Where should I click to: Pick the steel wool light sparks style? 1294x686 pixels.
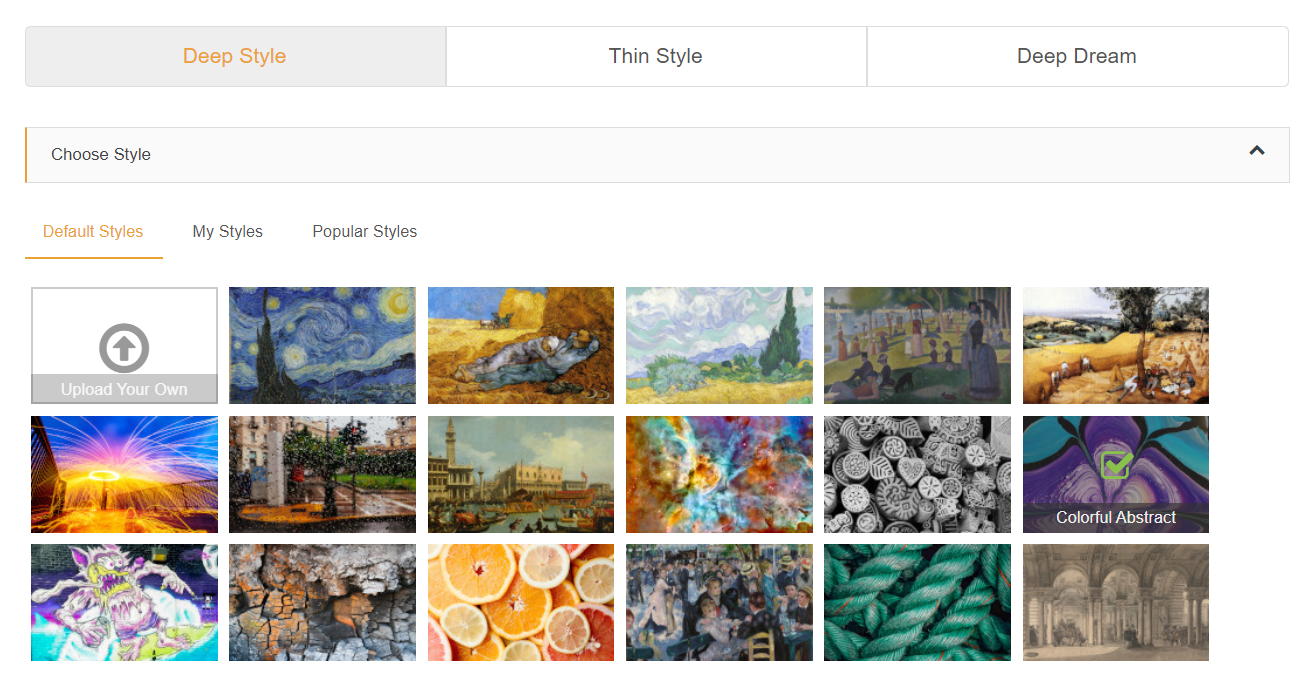pos(124,474)
